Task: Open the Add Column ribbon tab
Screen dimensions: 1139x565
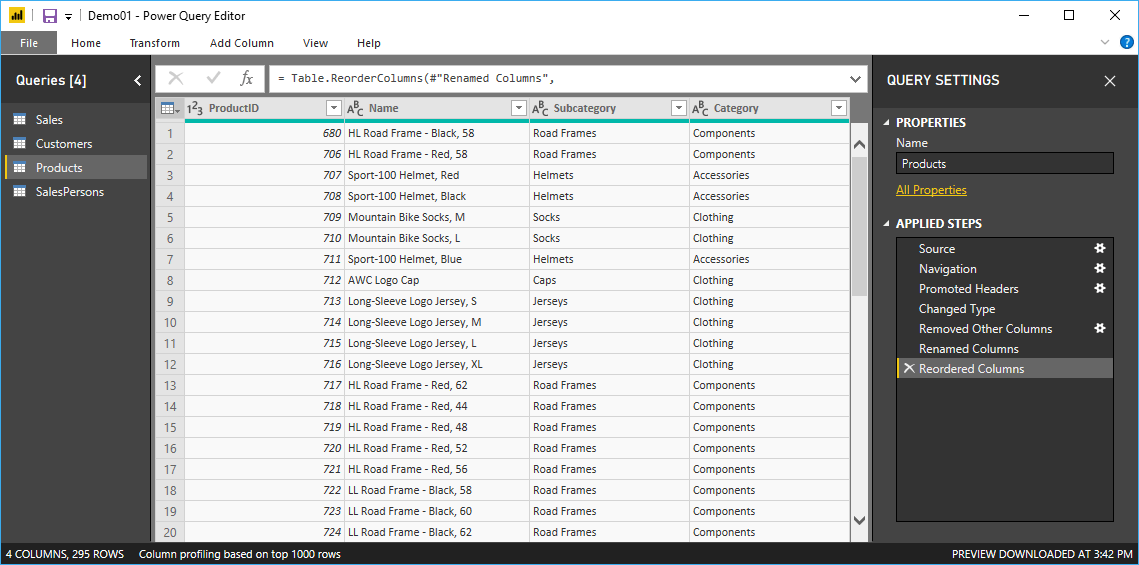Action: coord(242,43)
